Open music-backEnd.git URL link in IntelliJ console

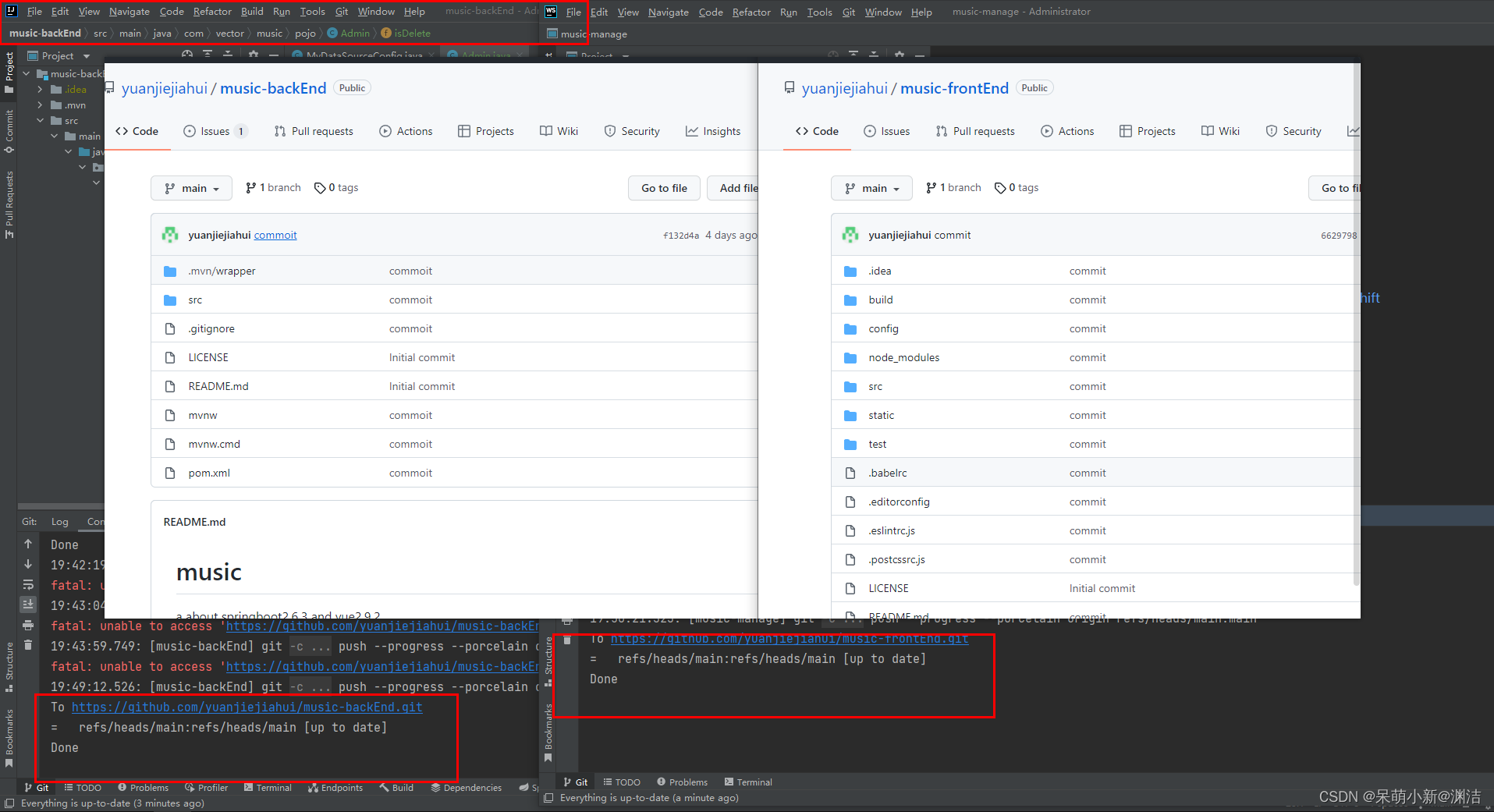click(x=247, y=707)
